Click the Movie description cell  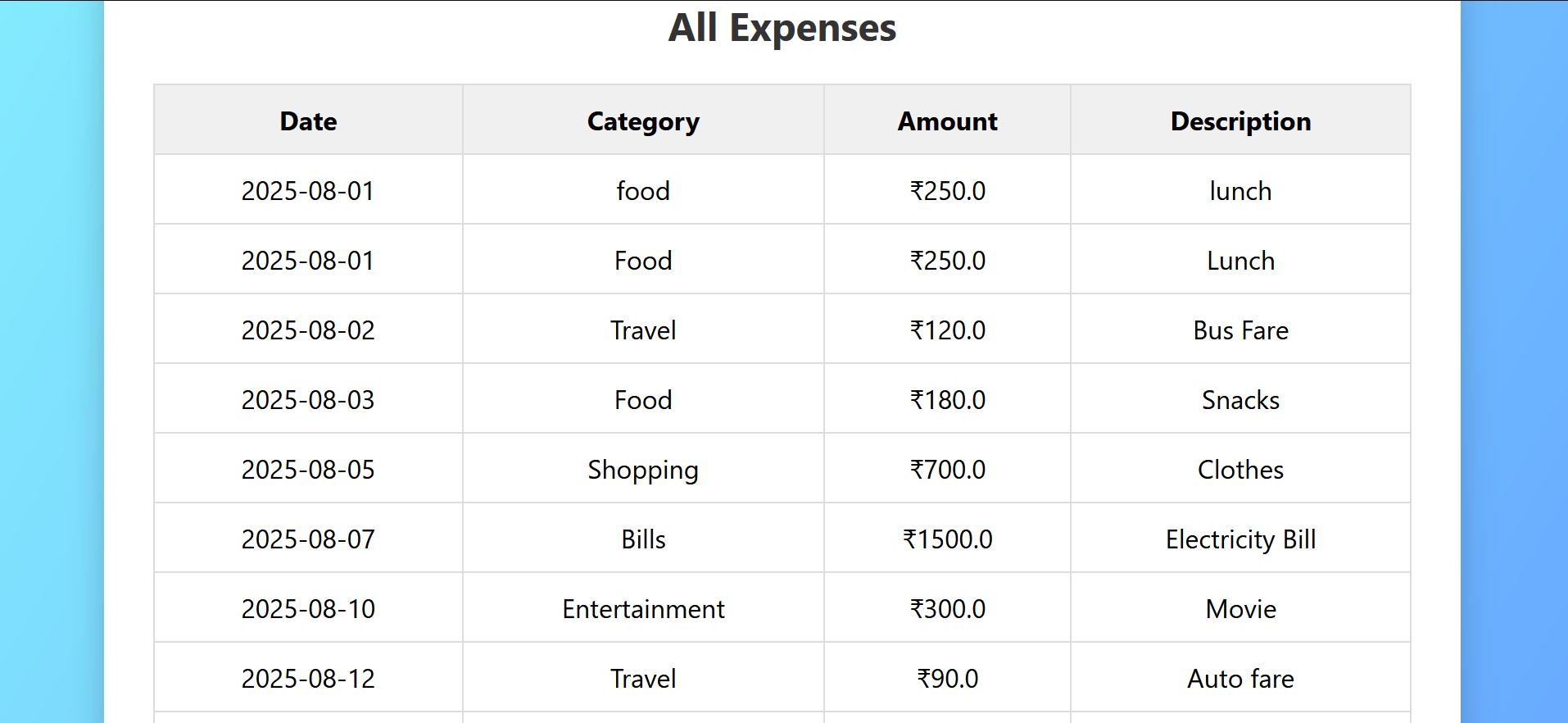[1240, 608]
